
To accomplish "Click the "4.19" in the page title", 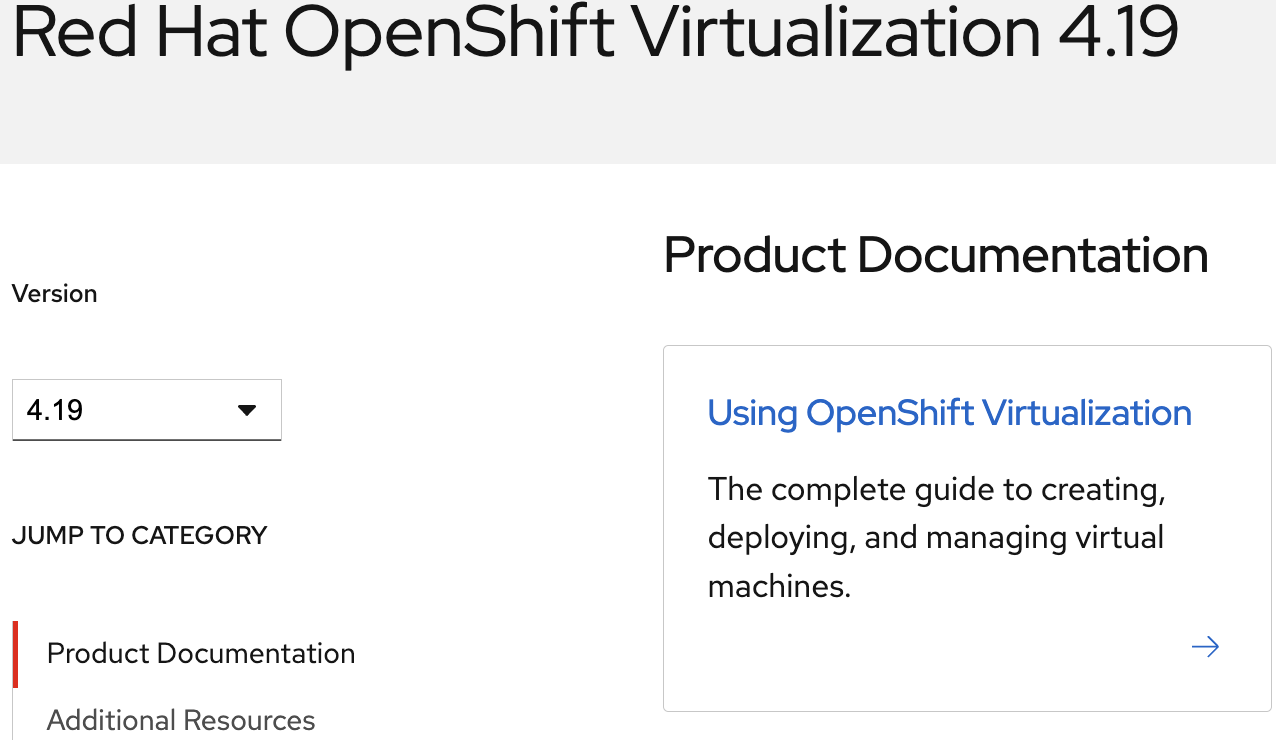I will [x=1117, y=32].
